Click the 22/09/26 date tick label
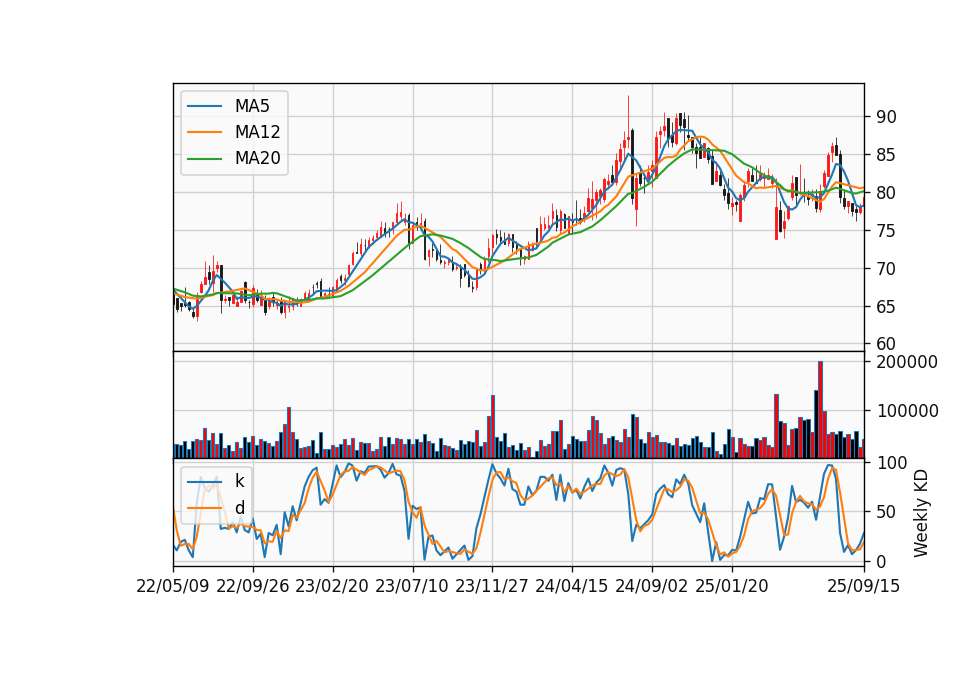Screen dimensions: 960x690 [253, 586]
